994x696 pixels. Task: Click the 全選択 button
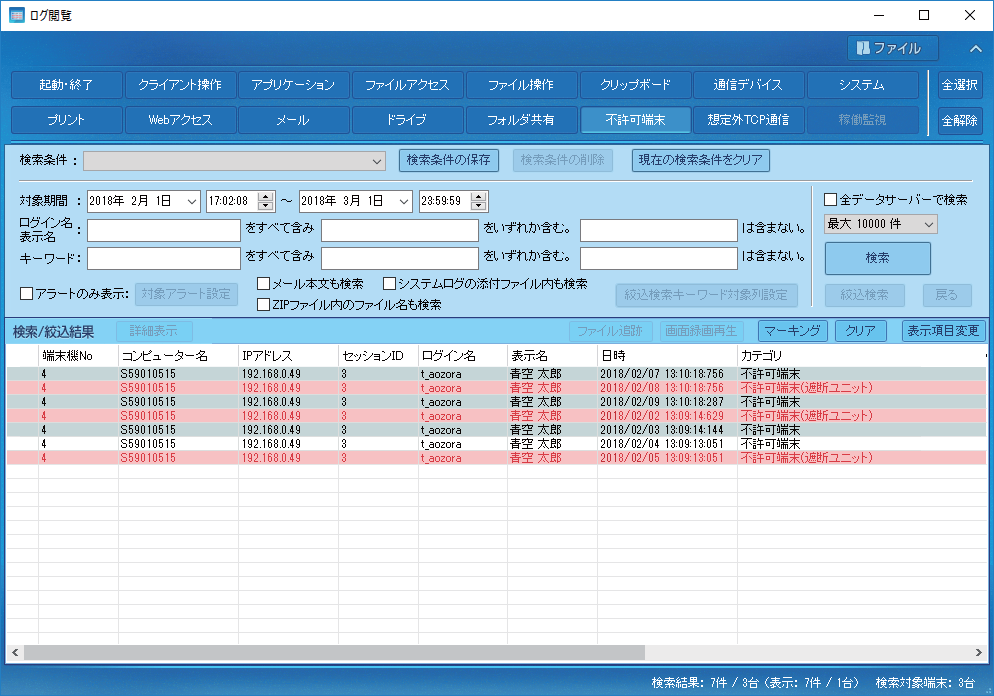coord(960,85)
